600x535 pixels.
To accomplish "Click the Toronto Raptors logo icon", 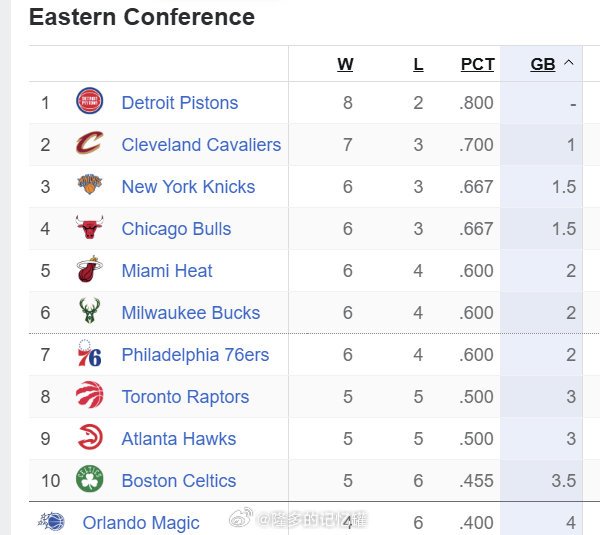I will (89, 396).
